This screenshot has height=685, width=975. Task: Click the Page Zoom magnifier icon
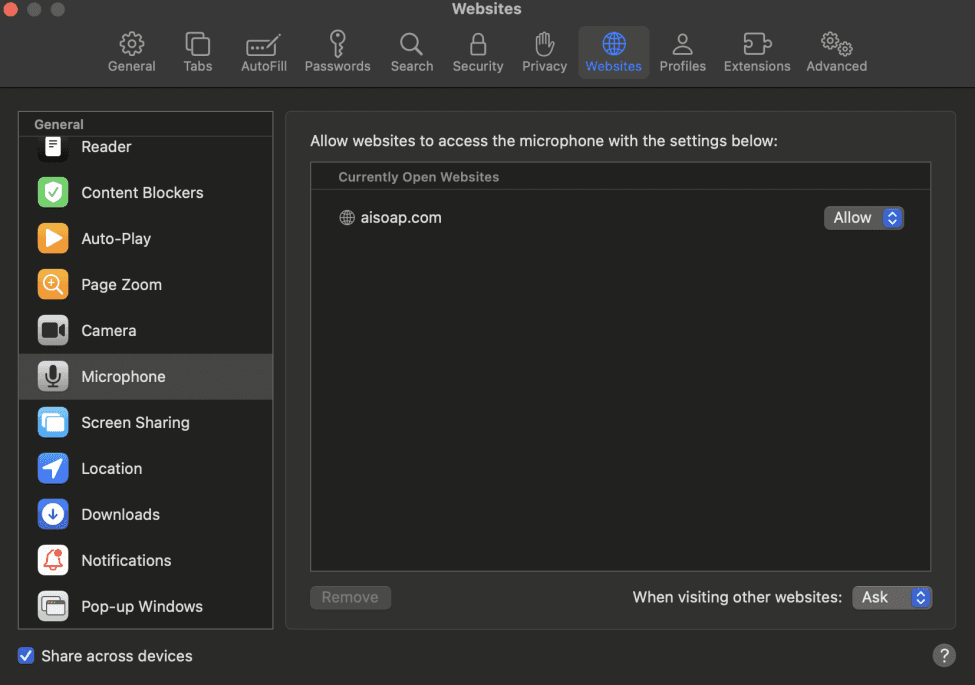pos(53,285)
